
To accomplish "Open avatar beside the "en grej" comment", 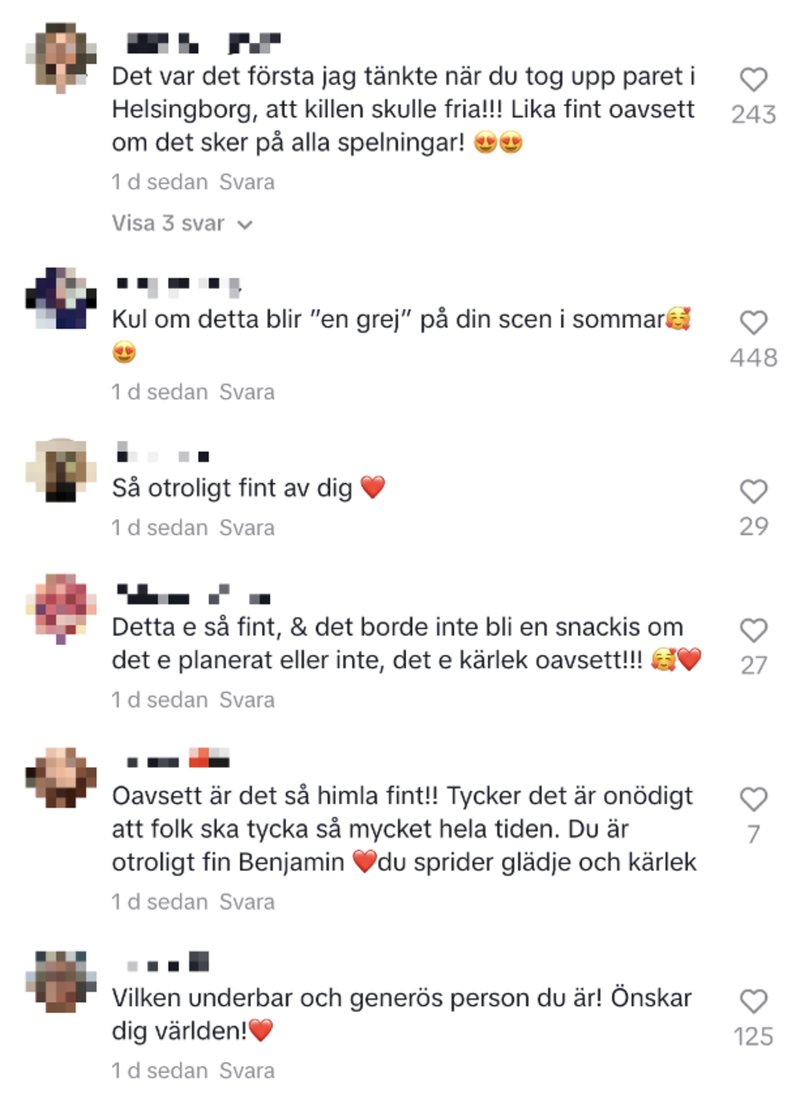I will tap(61, 298).
